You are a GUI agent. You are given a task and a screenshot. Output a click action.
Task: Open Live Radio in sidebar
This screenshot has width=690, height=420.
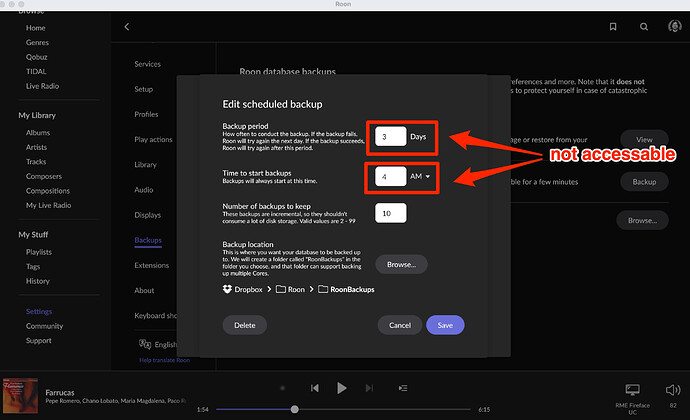42,86
